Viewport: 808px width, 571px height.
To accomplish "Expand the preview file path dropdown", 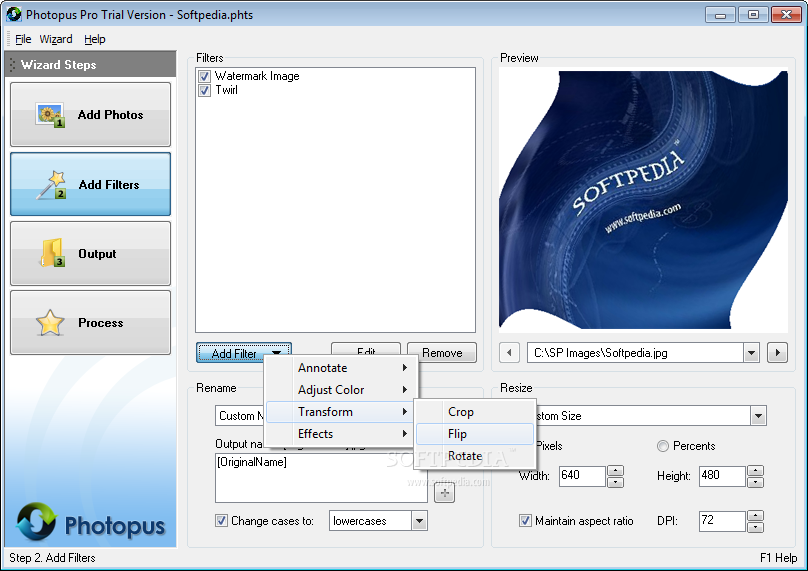I will click(751, 353).
